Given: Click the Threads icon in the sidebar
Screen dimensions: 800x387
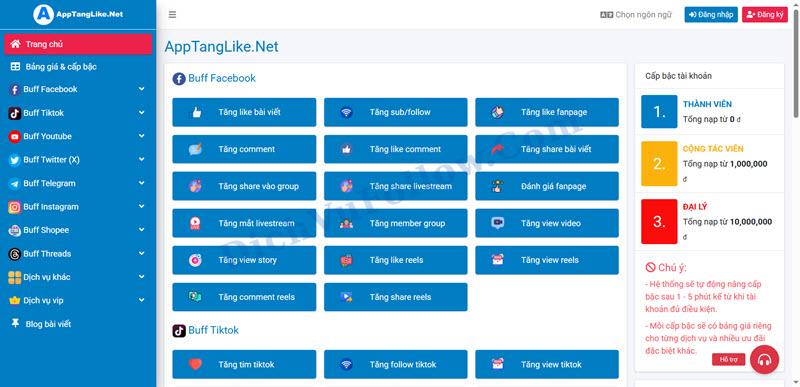Looking at the screenshot, I should (x=15, y=254).
